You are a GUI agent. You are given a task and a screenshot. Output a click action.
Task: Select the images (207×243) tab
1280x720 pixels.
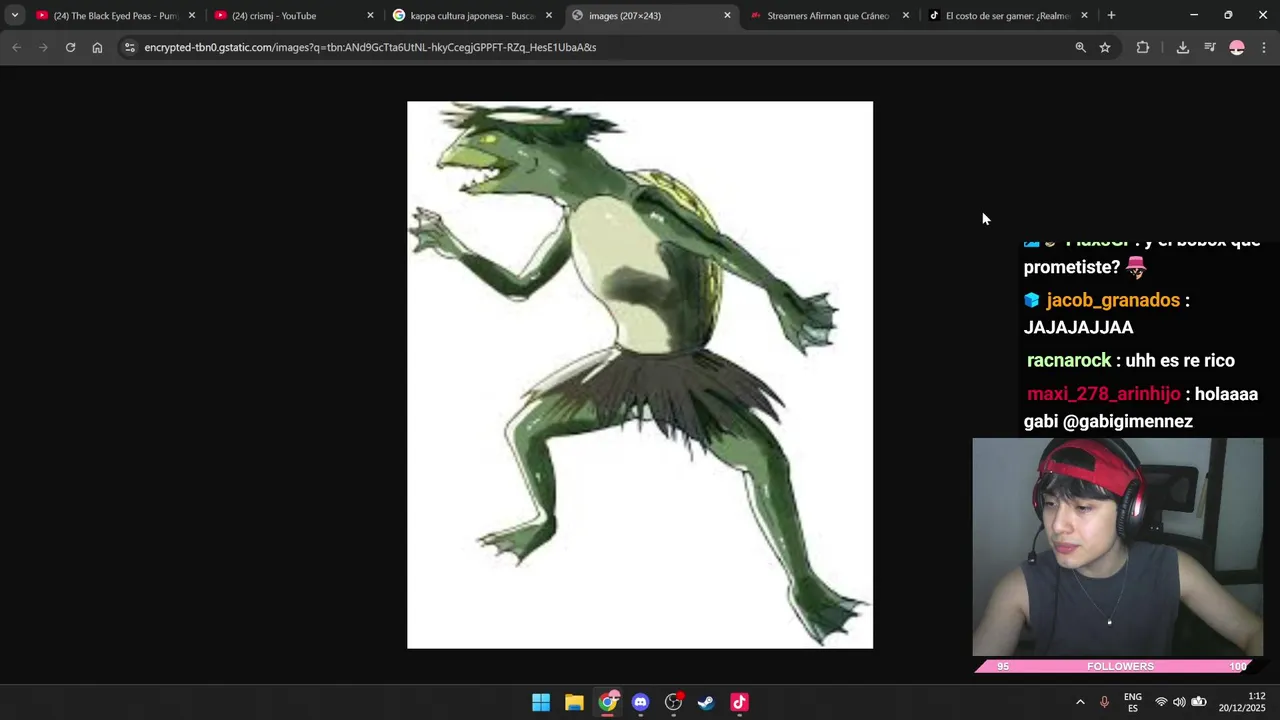click(x=651, y=15)
